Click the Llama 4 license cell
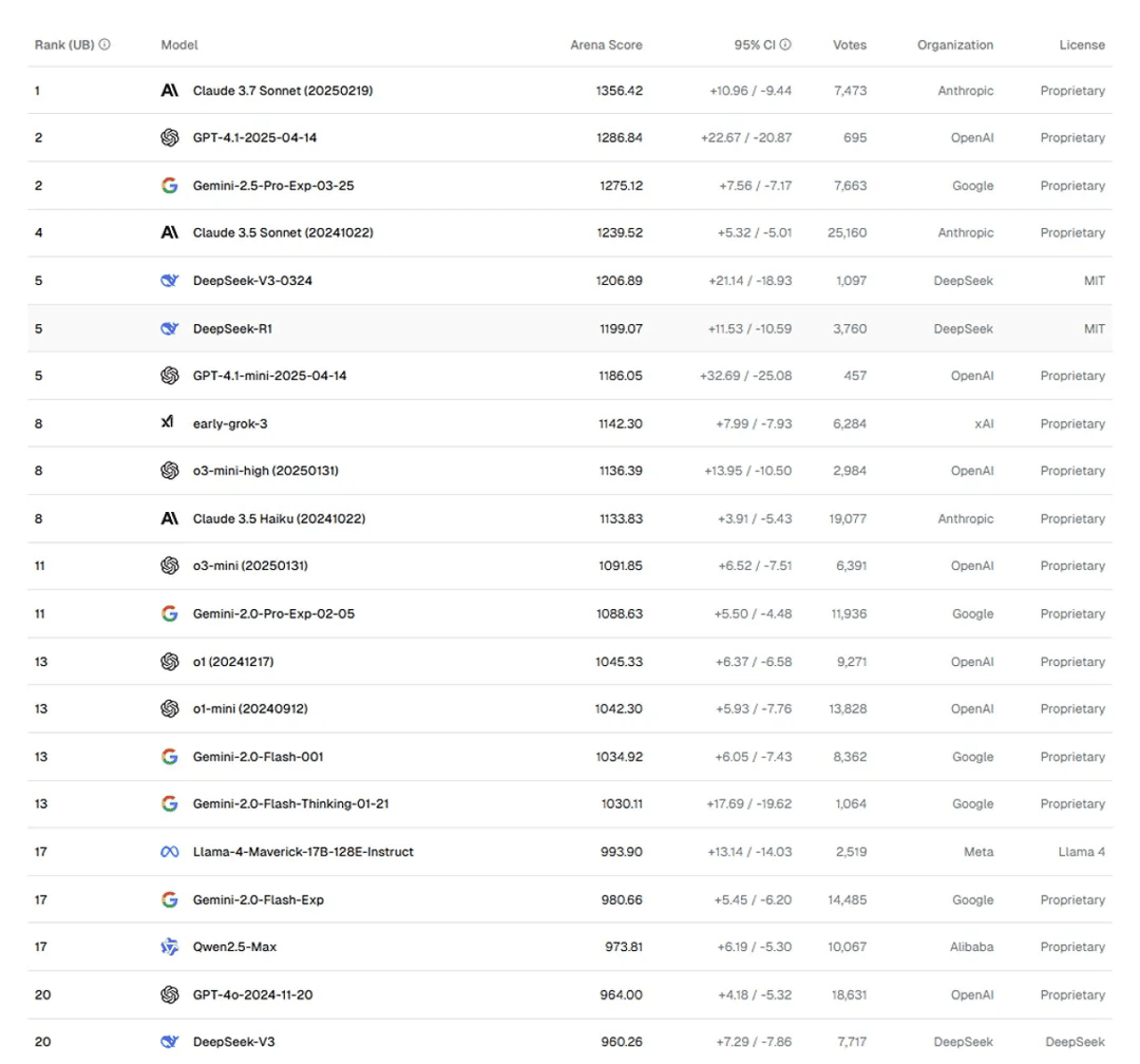The width and height of the screenshot is (1140, 1064). click(1082, 852)
